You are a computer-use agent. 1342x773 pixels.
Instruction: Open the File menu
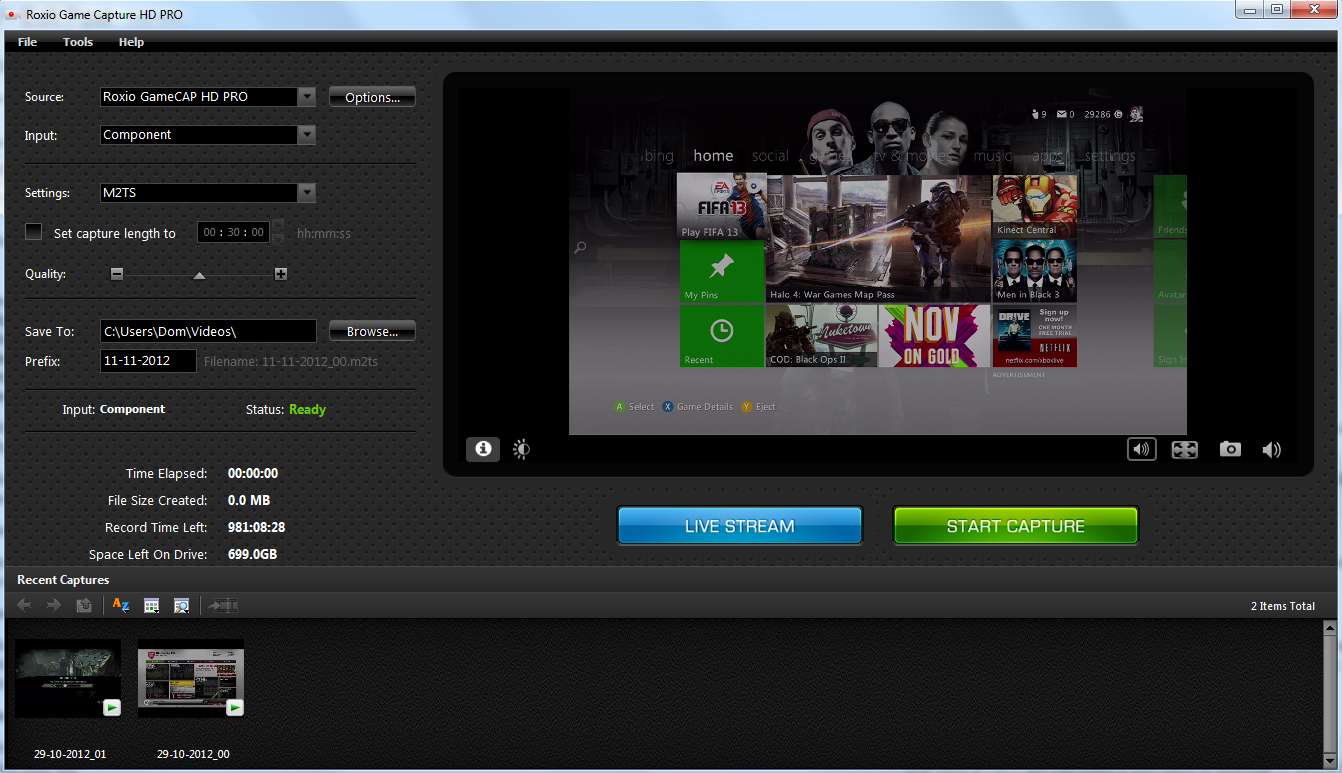click(27, 42)
